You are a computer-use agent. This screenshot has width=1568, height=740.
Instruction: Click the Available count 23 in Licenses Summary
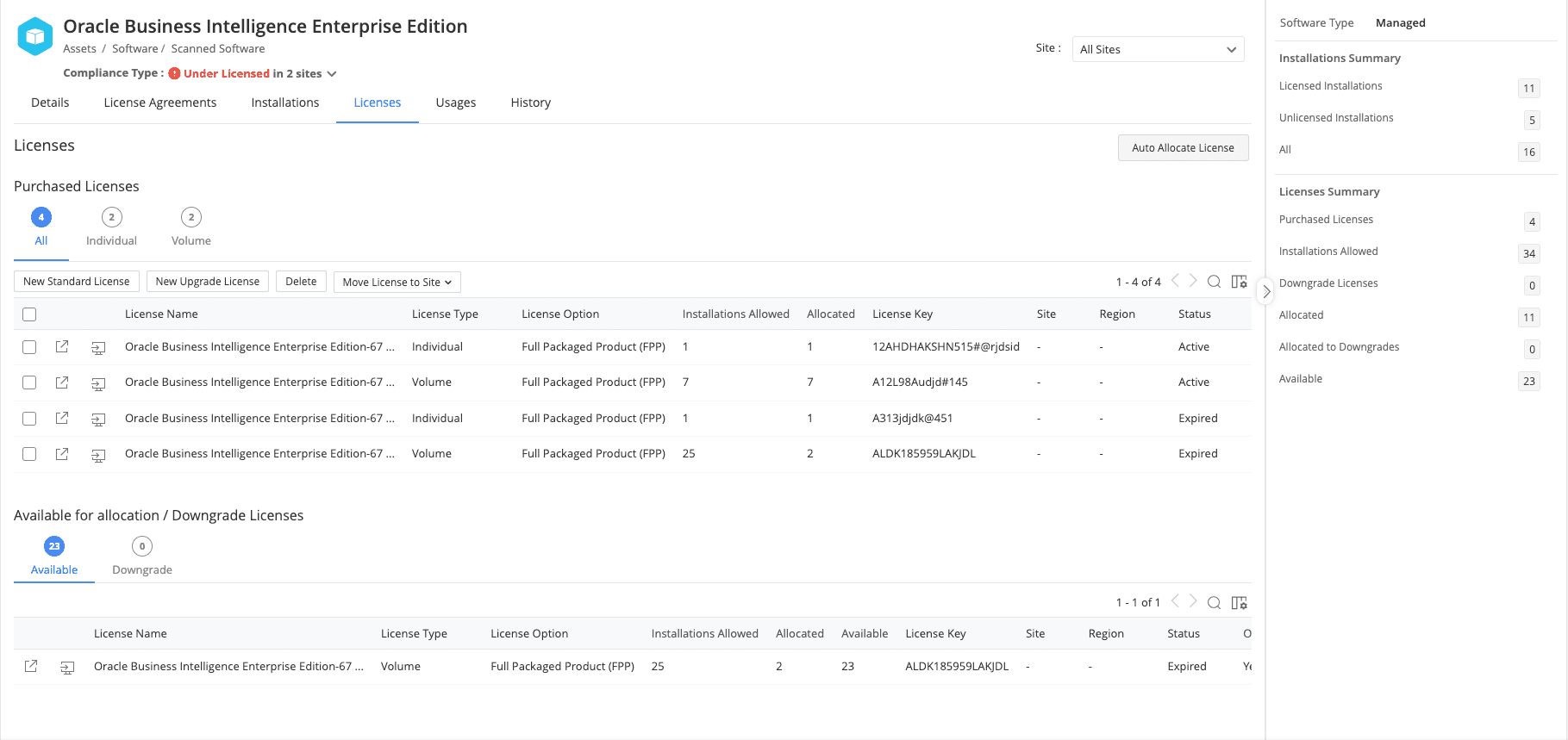(1529, 381)
